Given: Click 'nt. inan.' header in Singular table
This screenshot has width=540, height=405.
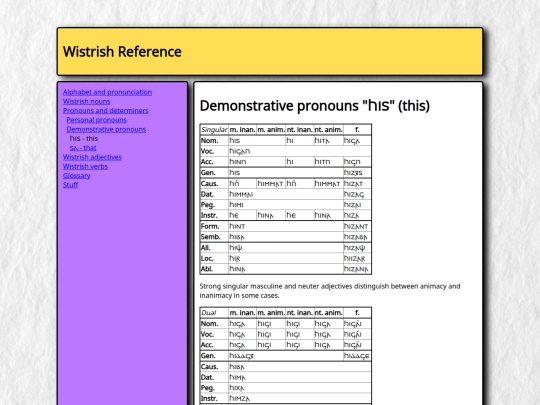Looking at the screenshot, I should [x=300, y=130].
